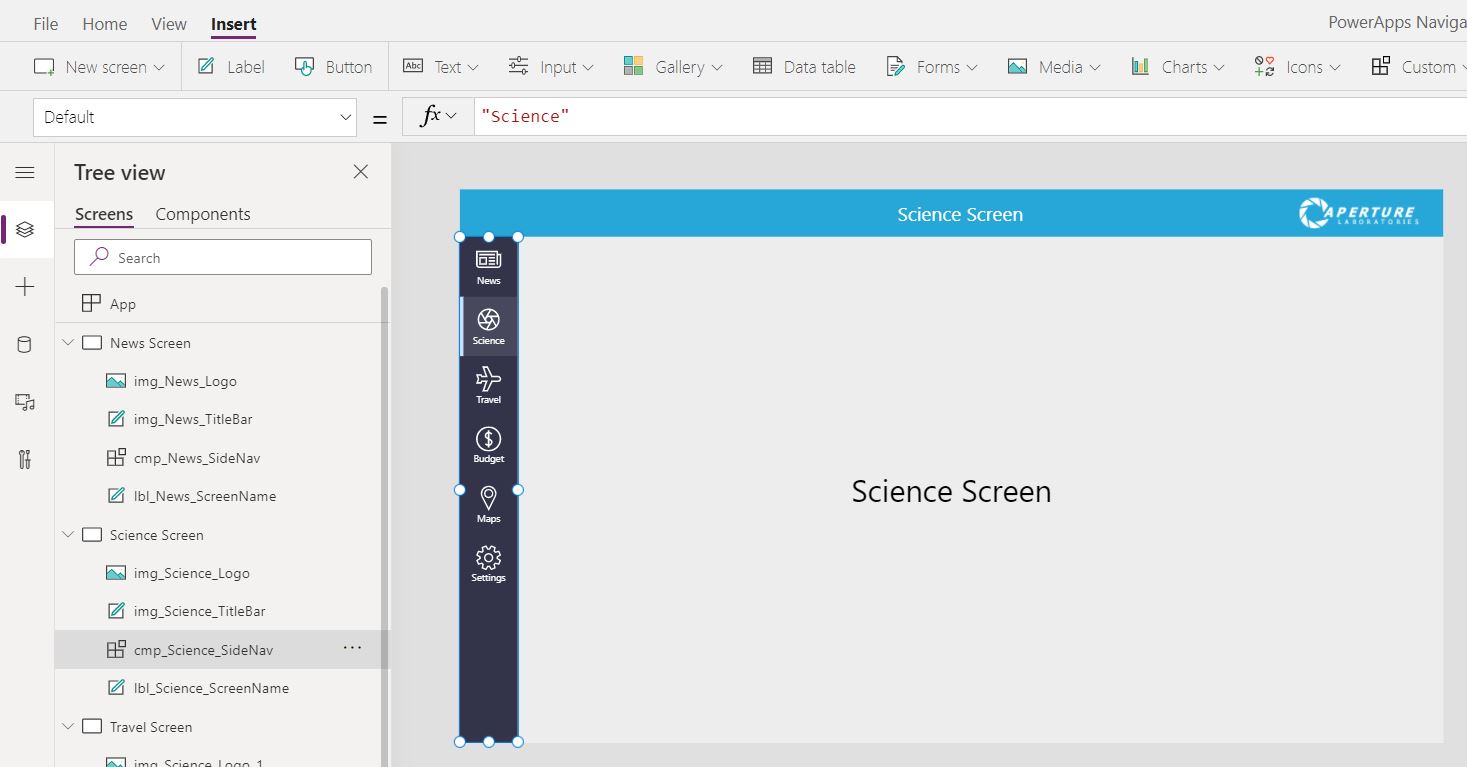Select img_Science_Logo in tree
This screenshot has width=1467, height=767.
coord(192,573)
